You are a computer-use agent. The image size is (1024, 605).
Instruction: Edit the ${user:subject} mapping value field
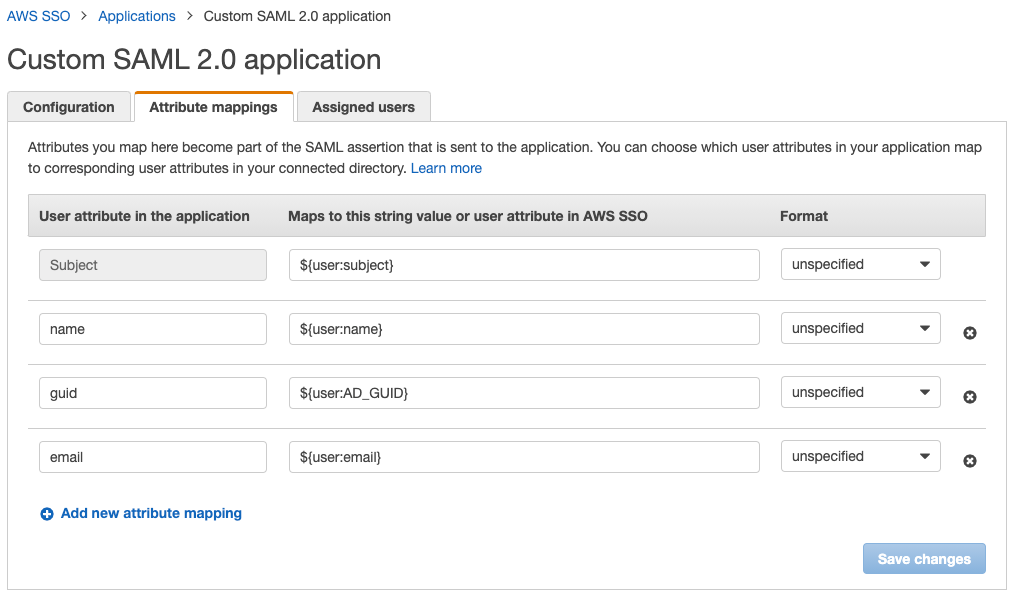coord(524,265)
